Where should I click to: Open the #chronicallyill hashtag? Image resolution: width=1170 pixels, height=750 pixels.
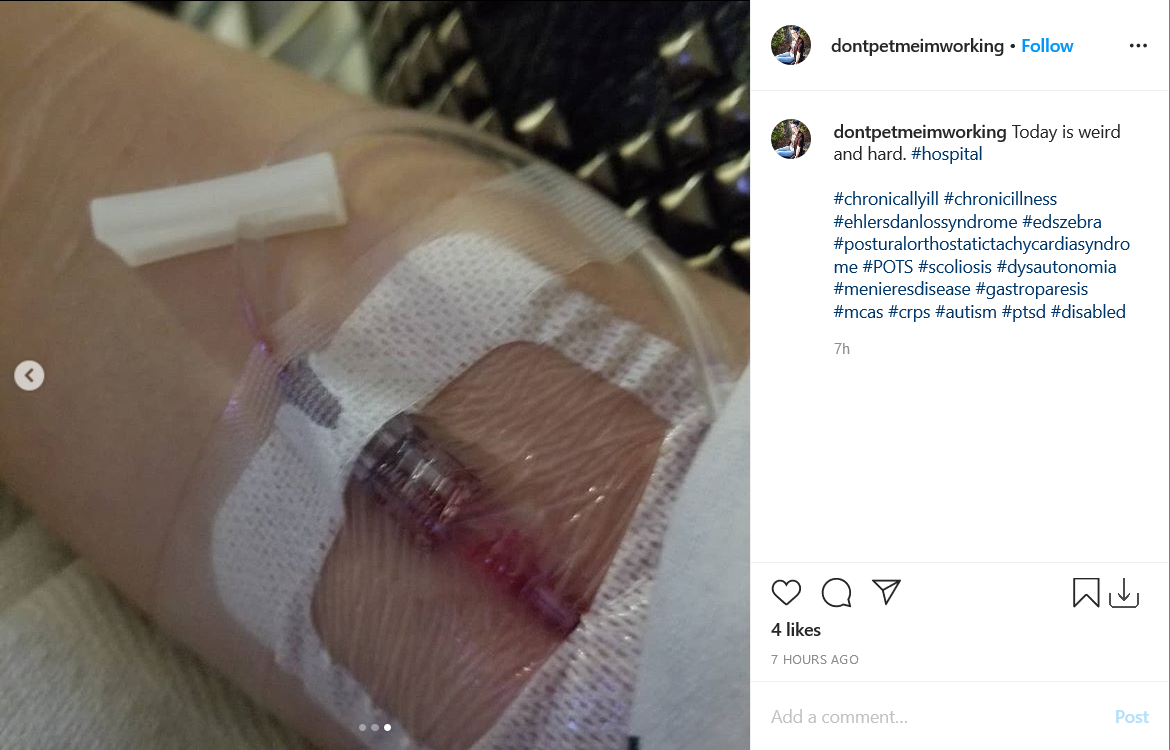point(886,199)
